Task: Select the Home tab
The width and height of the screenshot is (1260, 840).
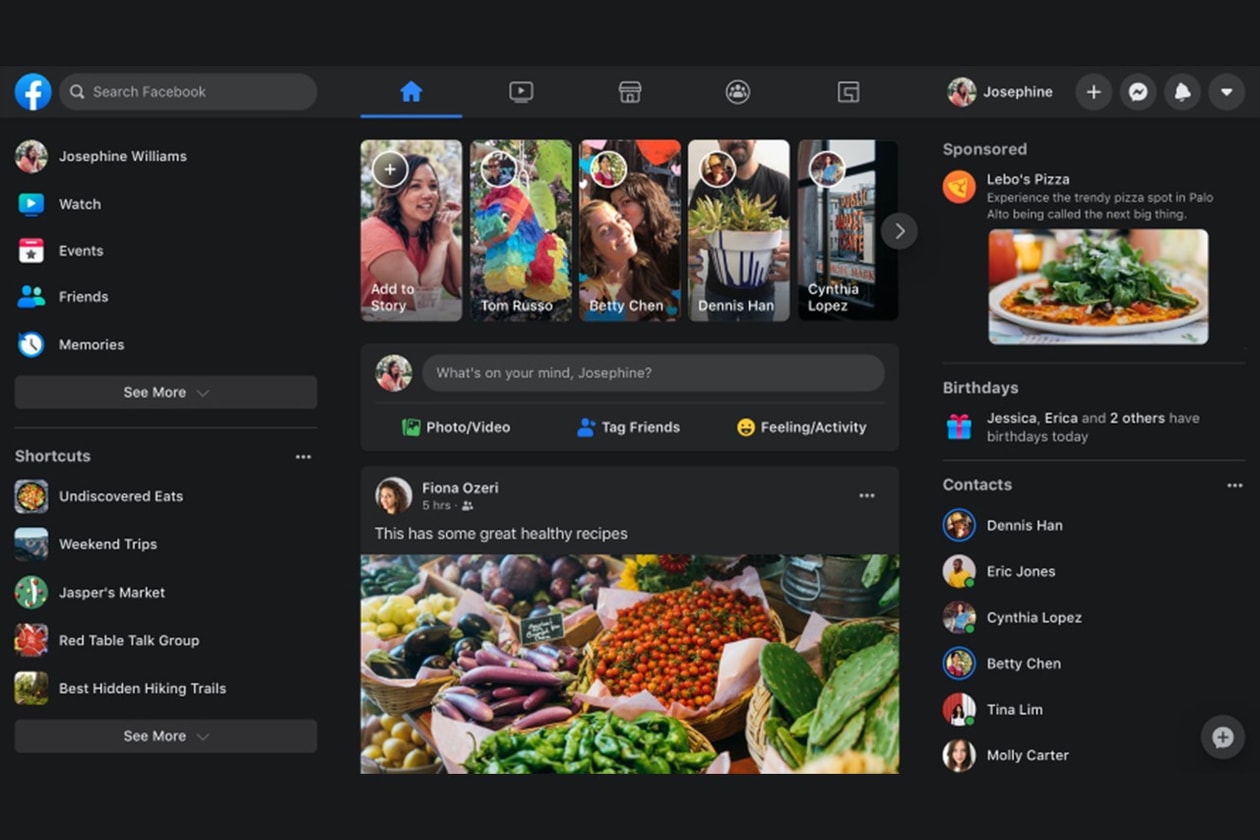Action: pyautogui.click(x=411, y=92)
